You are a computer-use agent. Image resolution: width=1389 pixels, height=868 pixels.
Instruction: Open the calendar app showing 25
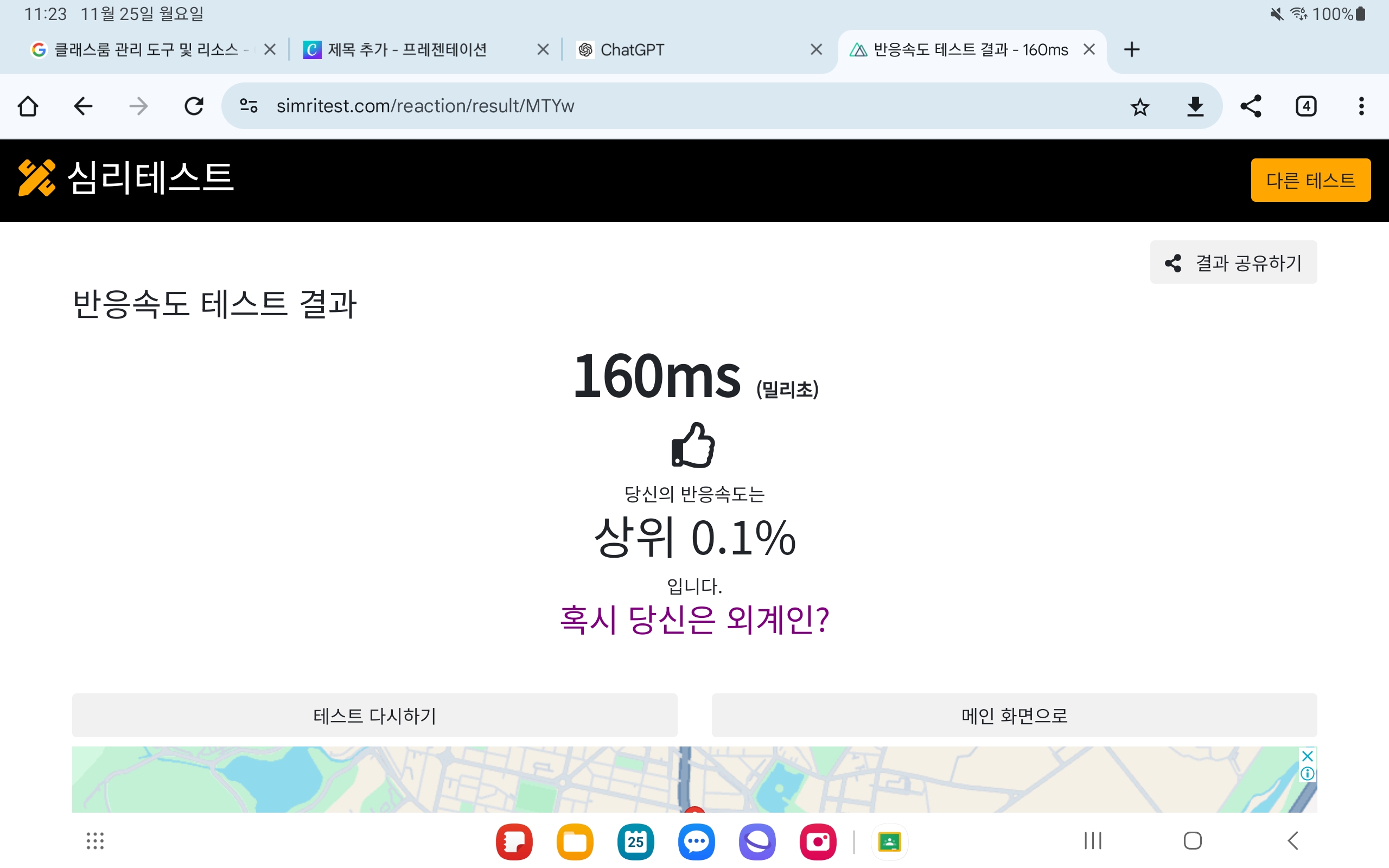point(635,842)
